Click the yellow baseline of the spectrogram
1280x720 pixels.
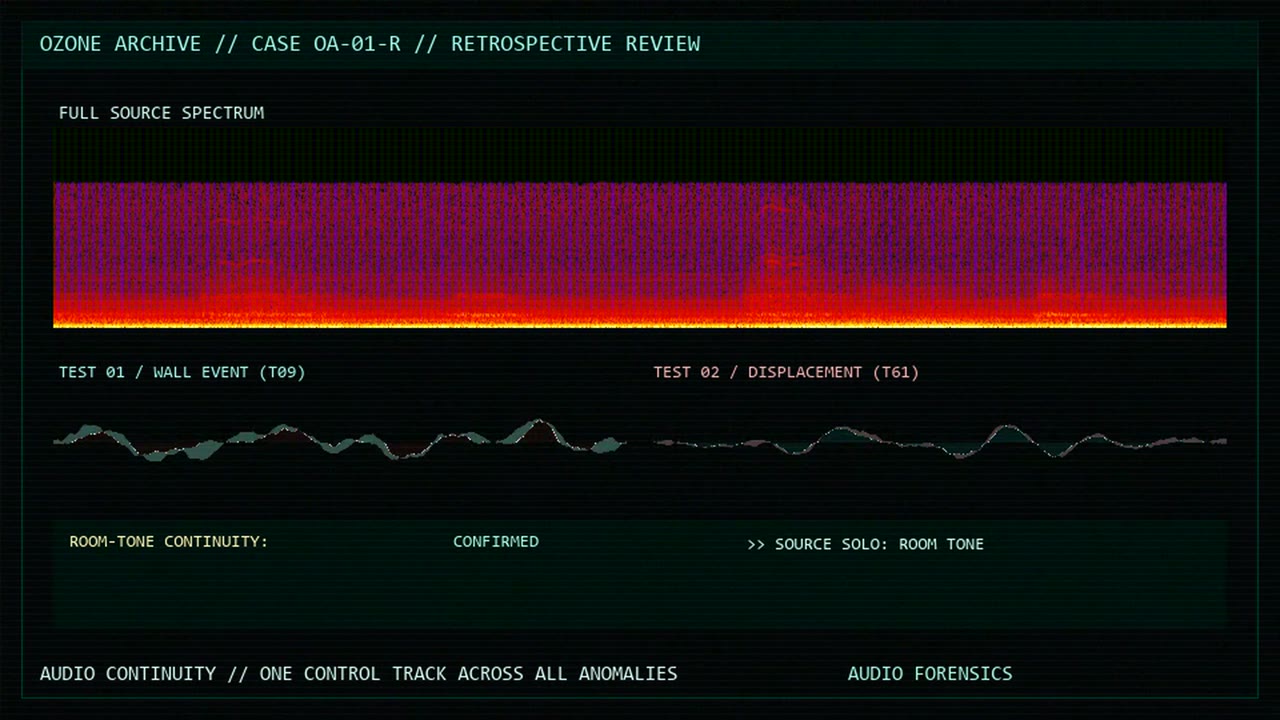pos(640,323)
